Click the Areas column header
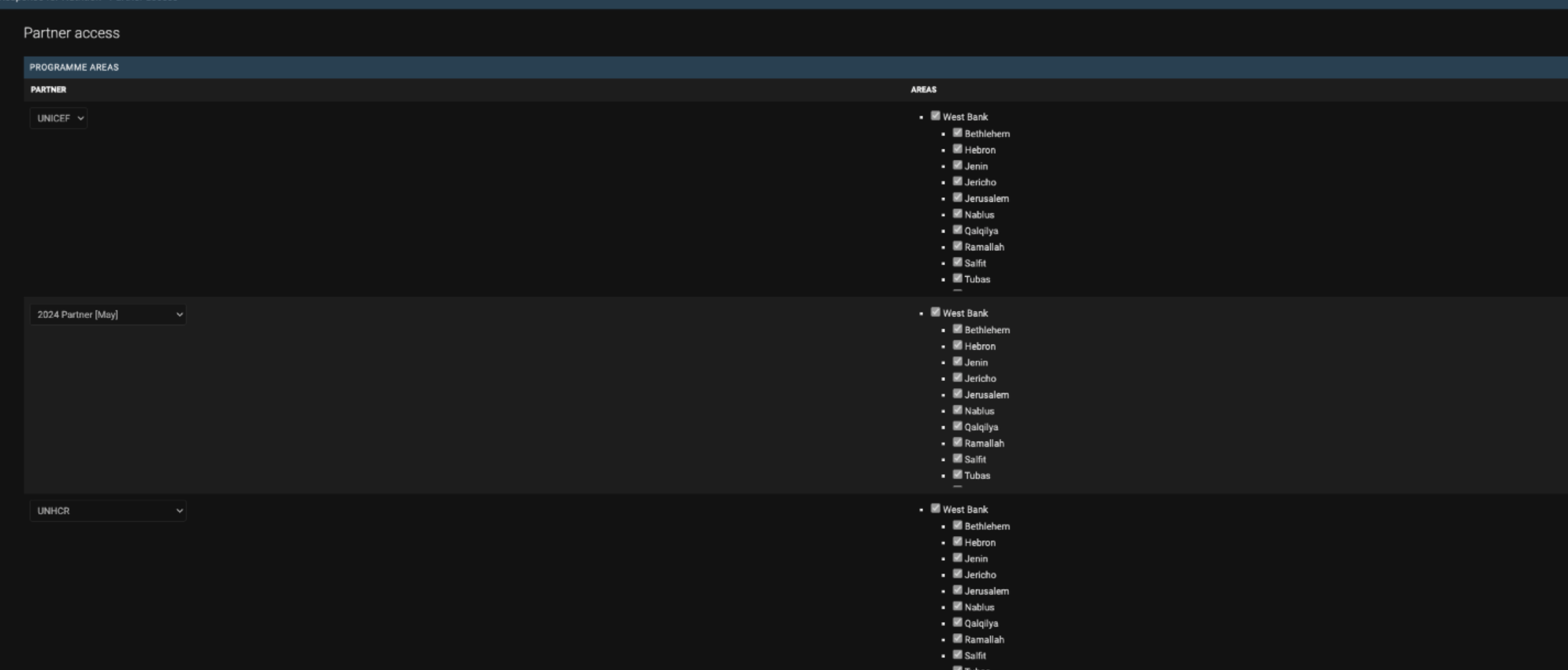Screen dimensions: 1568x670 [923, 90]
